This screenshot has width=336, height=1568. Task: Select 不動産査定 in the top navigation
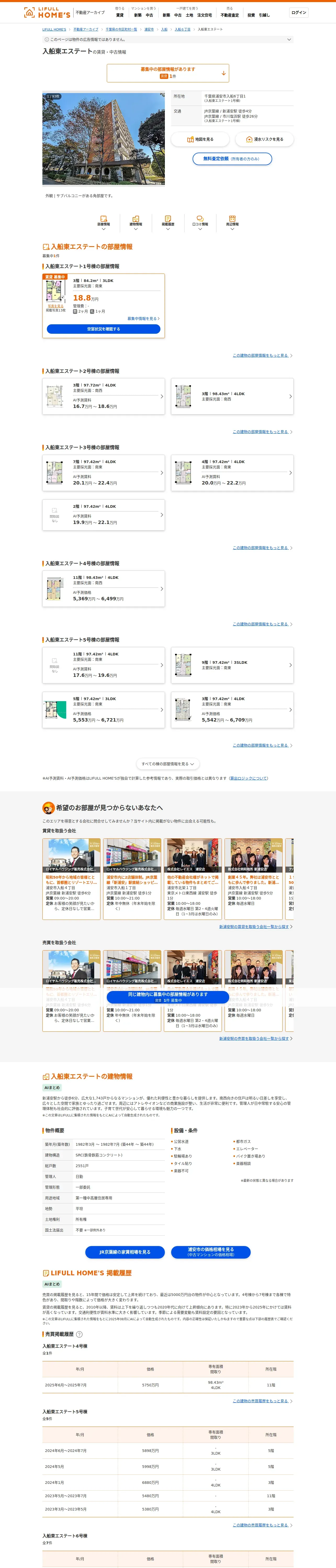pyautogui.click(x=230, y=15)
